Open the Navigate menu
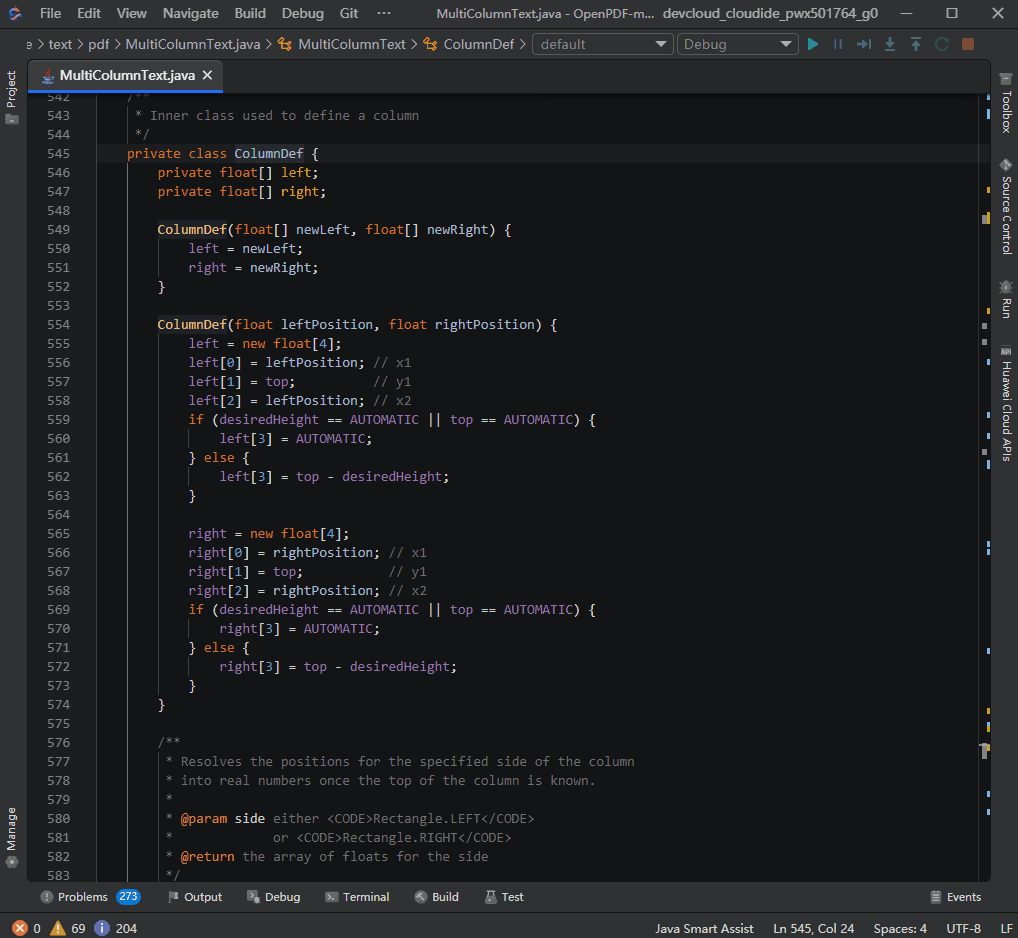Image resolution: width=1018 pixels, height=938 pixels. click(190, 13)
